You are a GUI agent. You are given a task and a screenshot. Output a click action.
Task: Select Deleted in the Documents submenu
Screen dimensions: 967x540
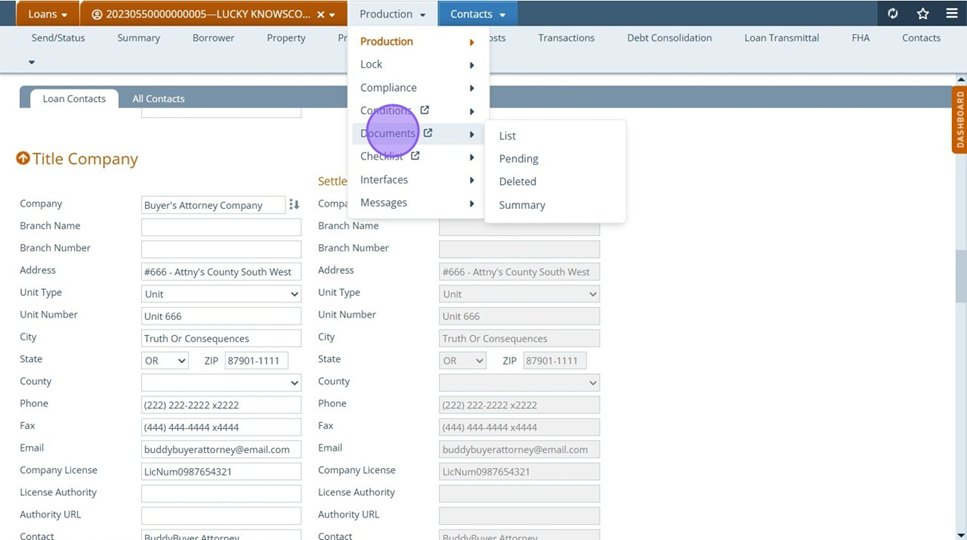[x=517, y=182]
